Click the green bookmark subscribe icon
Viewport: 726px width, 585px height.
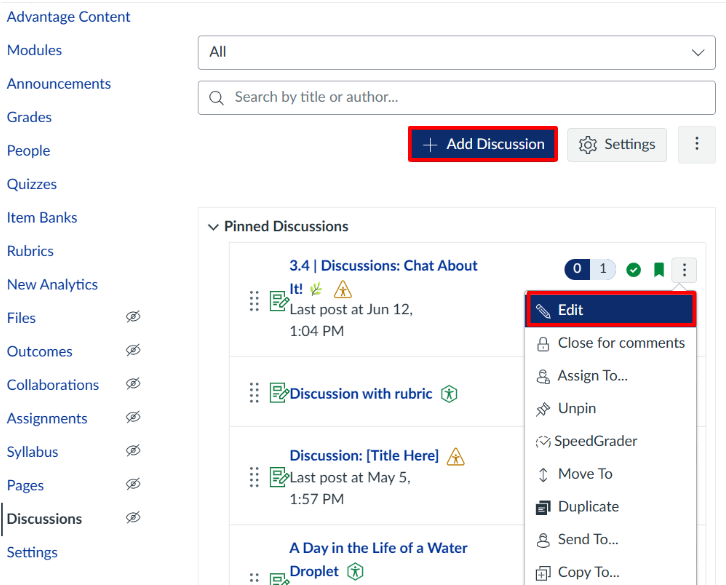659,270
